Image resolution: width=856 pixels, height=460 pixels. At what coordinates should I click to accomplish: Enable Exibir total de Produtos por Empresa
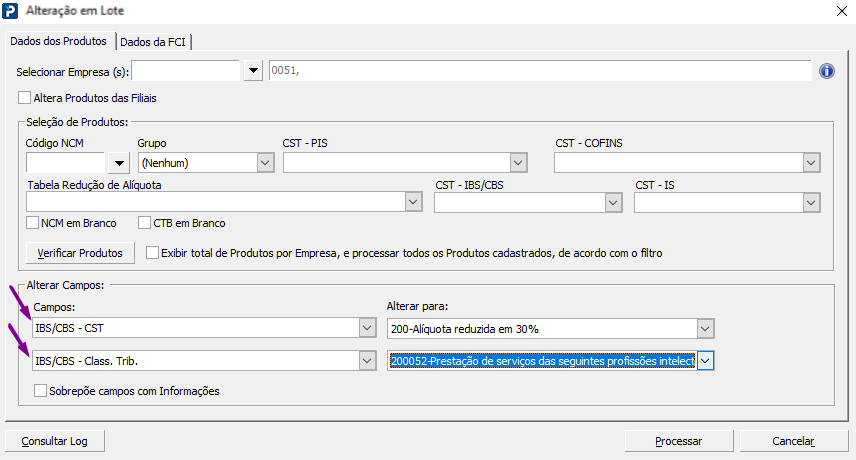point(152,253)
